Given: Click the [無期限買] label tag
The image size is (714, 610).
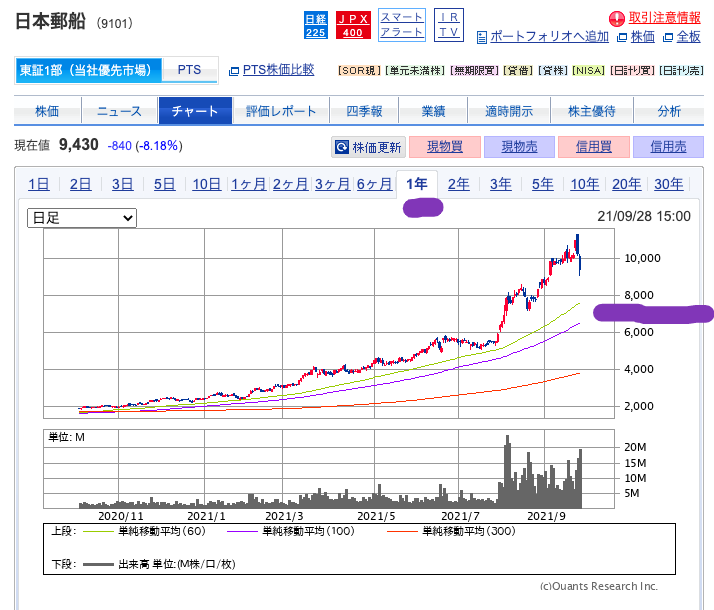Looking at the screenshot, I should (474, 71).
